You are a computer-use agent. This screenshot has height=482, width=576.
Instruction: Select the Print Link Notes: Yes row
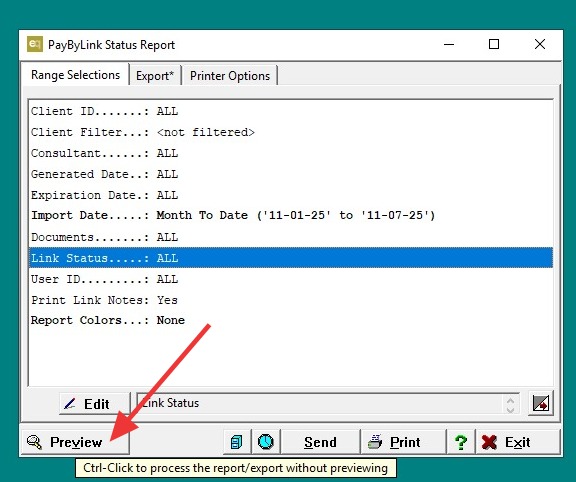(x=291, y=300)
